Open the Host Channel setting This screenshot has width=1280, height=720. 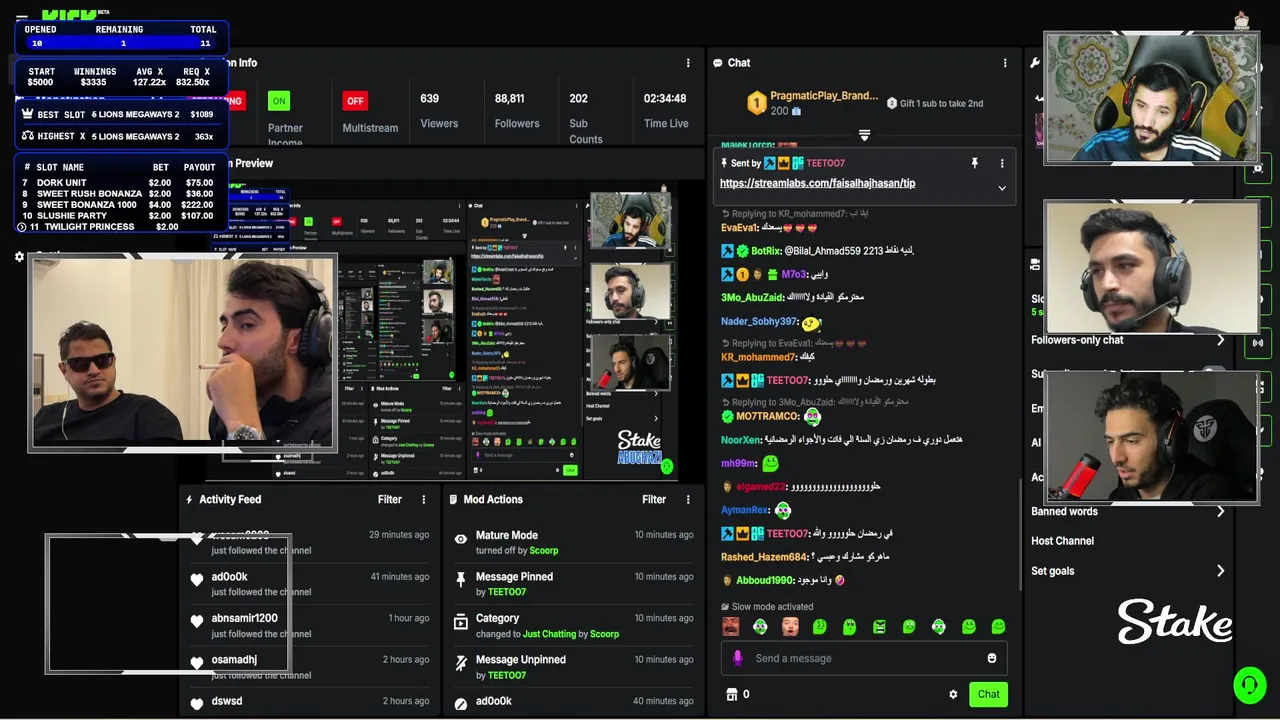pos(1062,541)
